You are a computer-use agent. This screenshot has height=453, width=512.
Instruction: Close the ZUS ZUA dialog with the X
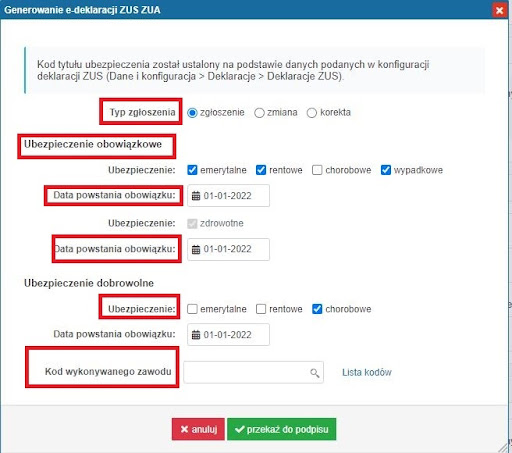[499, 10]
